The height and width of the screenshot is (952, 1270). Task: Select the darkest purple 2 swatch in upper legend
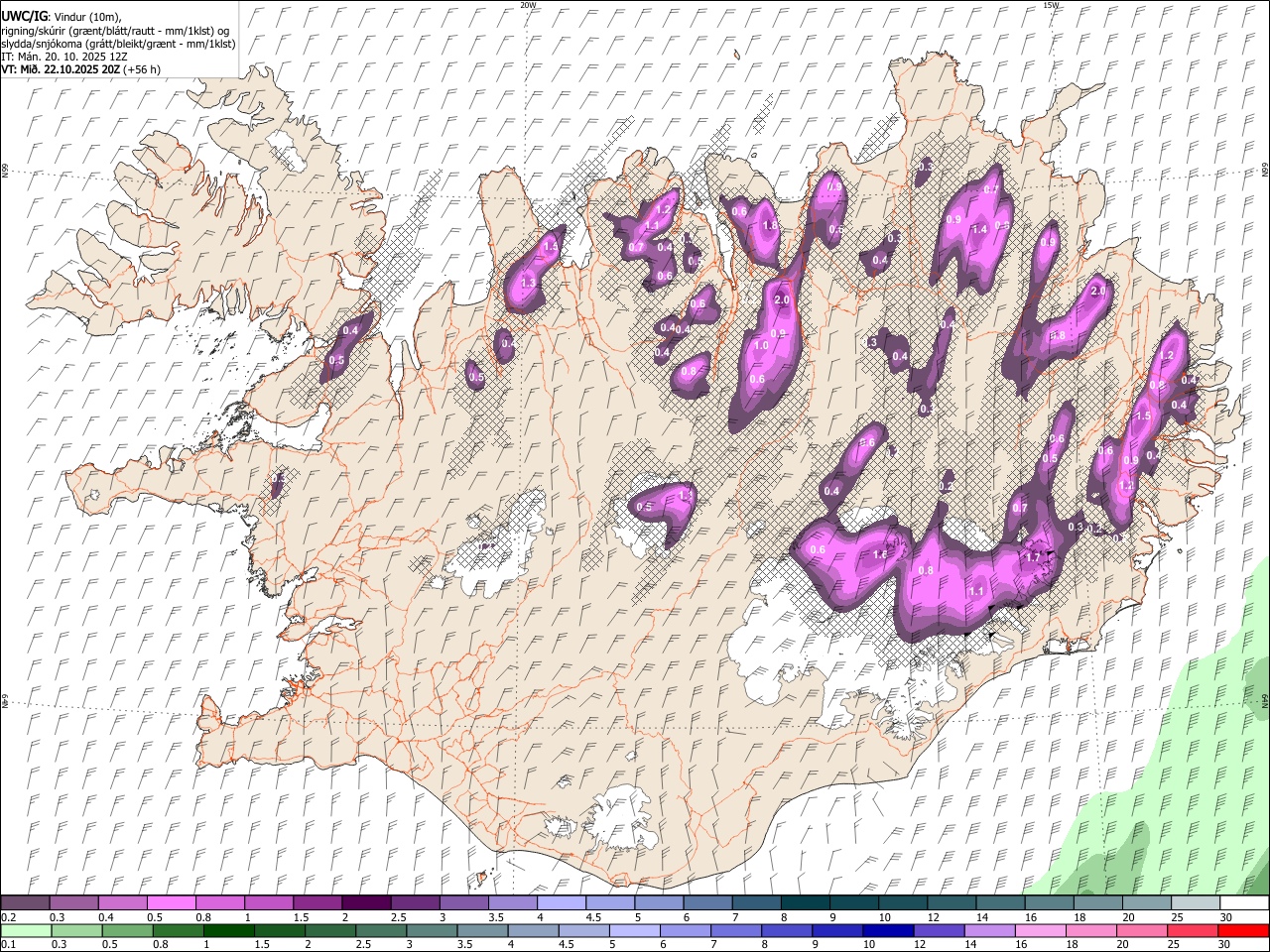coord(365,903)
